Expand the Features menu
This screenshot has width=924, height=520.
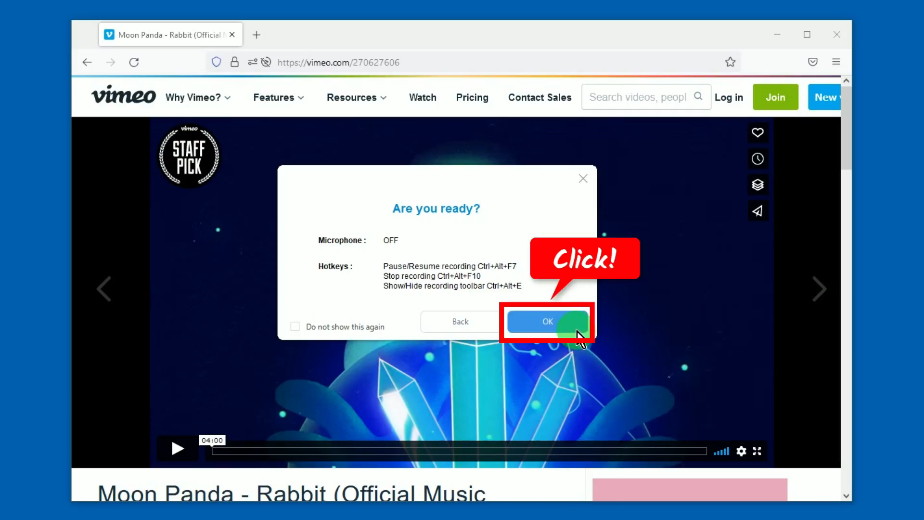click(x=279, y=97)
